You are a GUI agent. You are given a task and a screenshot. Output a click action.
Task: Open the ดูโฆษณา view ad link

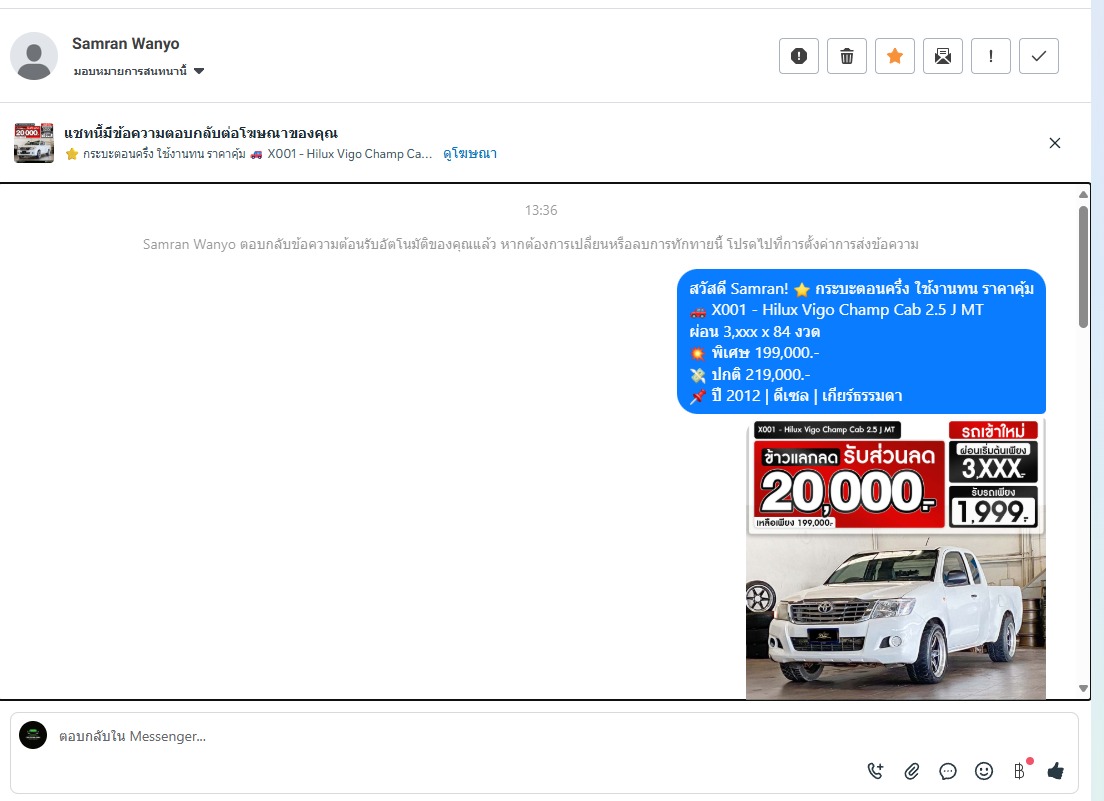click(470, 153)
